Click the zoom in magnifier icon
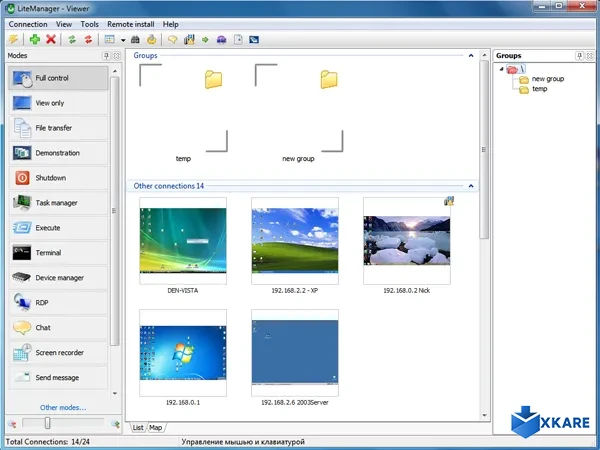Image resolution: width=600 pixels, height=450 pixels. 115,424
